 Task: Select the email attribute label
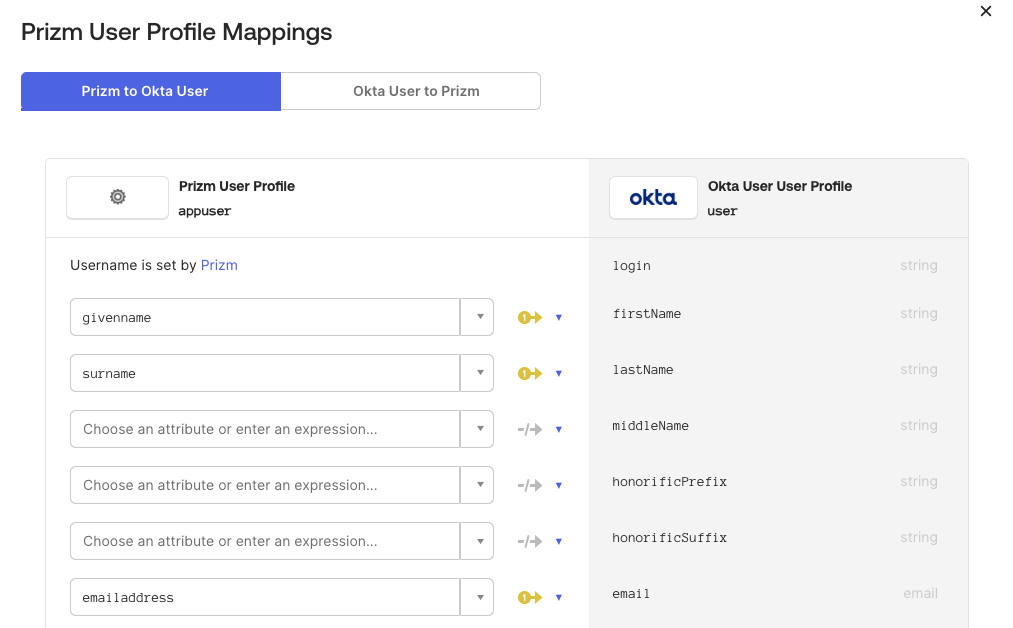click(631, 594)
